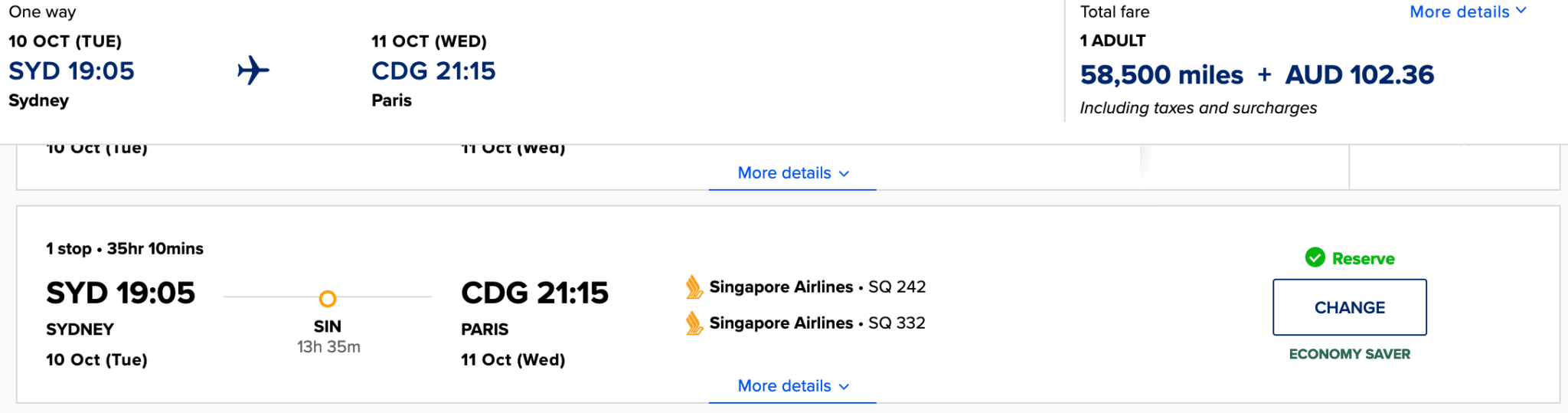Viewport: 1568px width, 413px height.
Task: Click the ECONOMY SAVER fare label
Action: click(x=1349, y=354)
